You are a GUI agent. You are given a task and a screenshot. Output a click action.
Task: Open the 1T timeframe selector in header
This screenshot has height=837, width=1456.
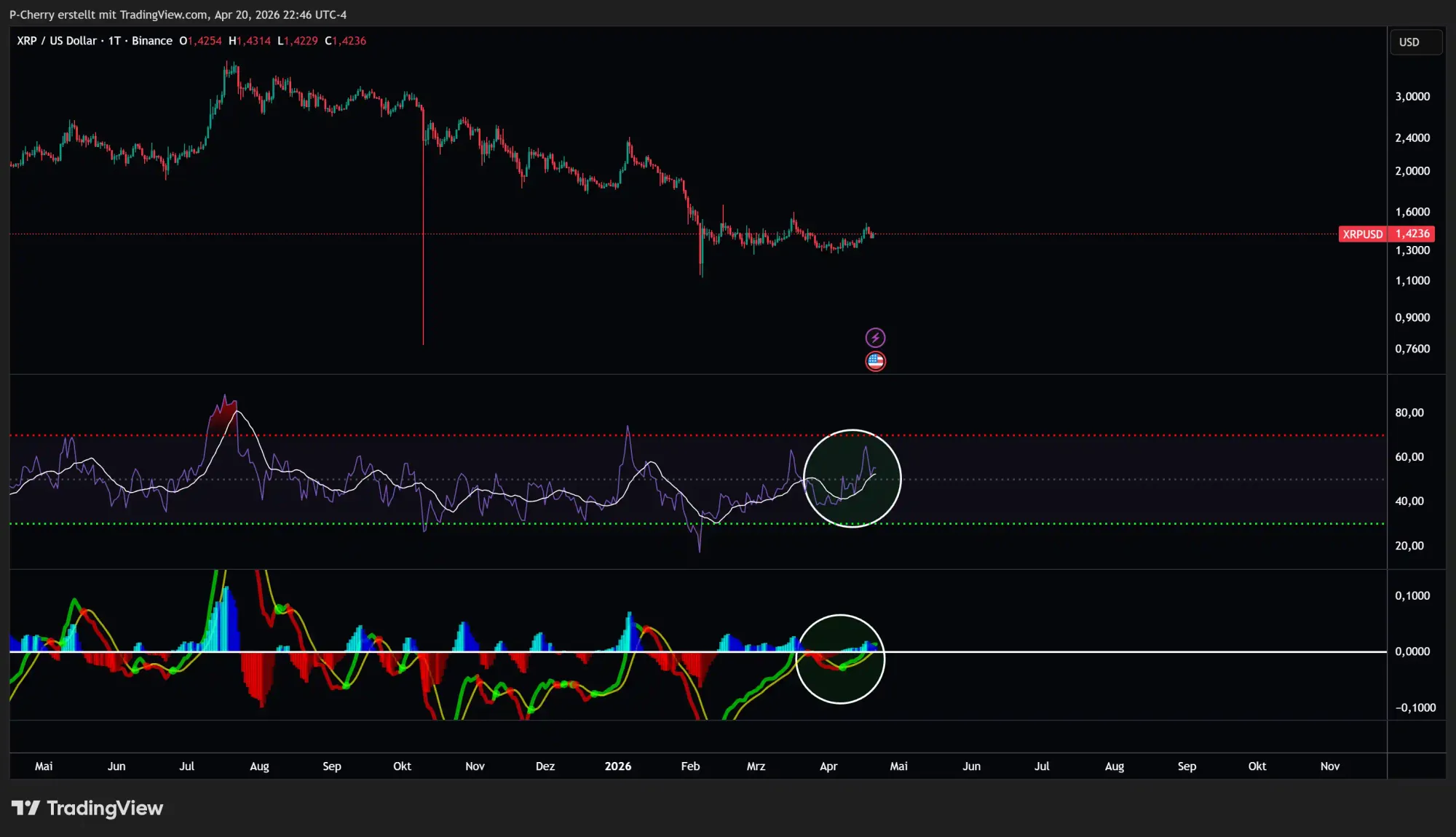click(113, 41)
